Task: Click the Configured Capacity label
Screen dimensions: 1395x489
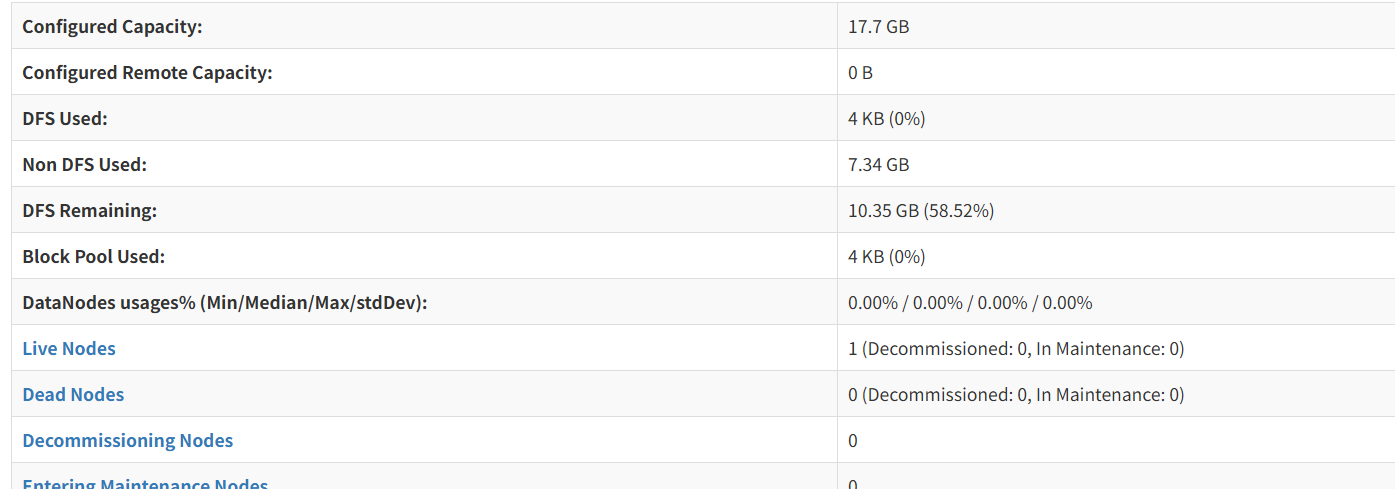Action: click(112, 27)
